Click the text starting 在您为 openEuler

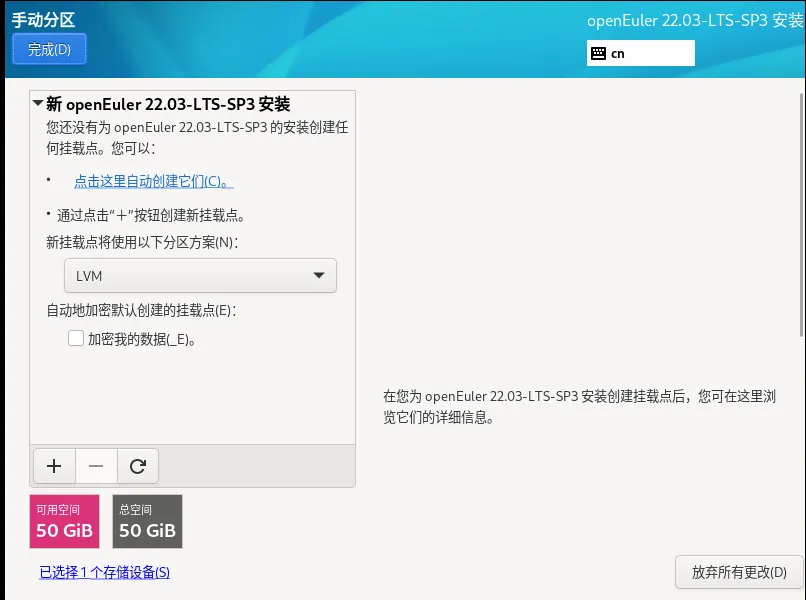tap(579, 407)
